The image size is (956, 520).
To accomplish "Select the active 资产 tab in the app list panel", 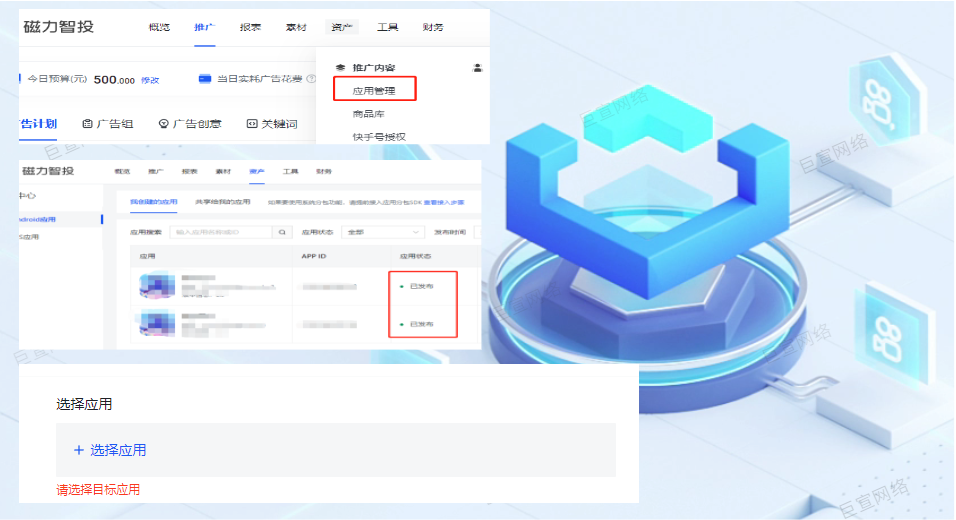I will (257, 171).
